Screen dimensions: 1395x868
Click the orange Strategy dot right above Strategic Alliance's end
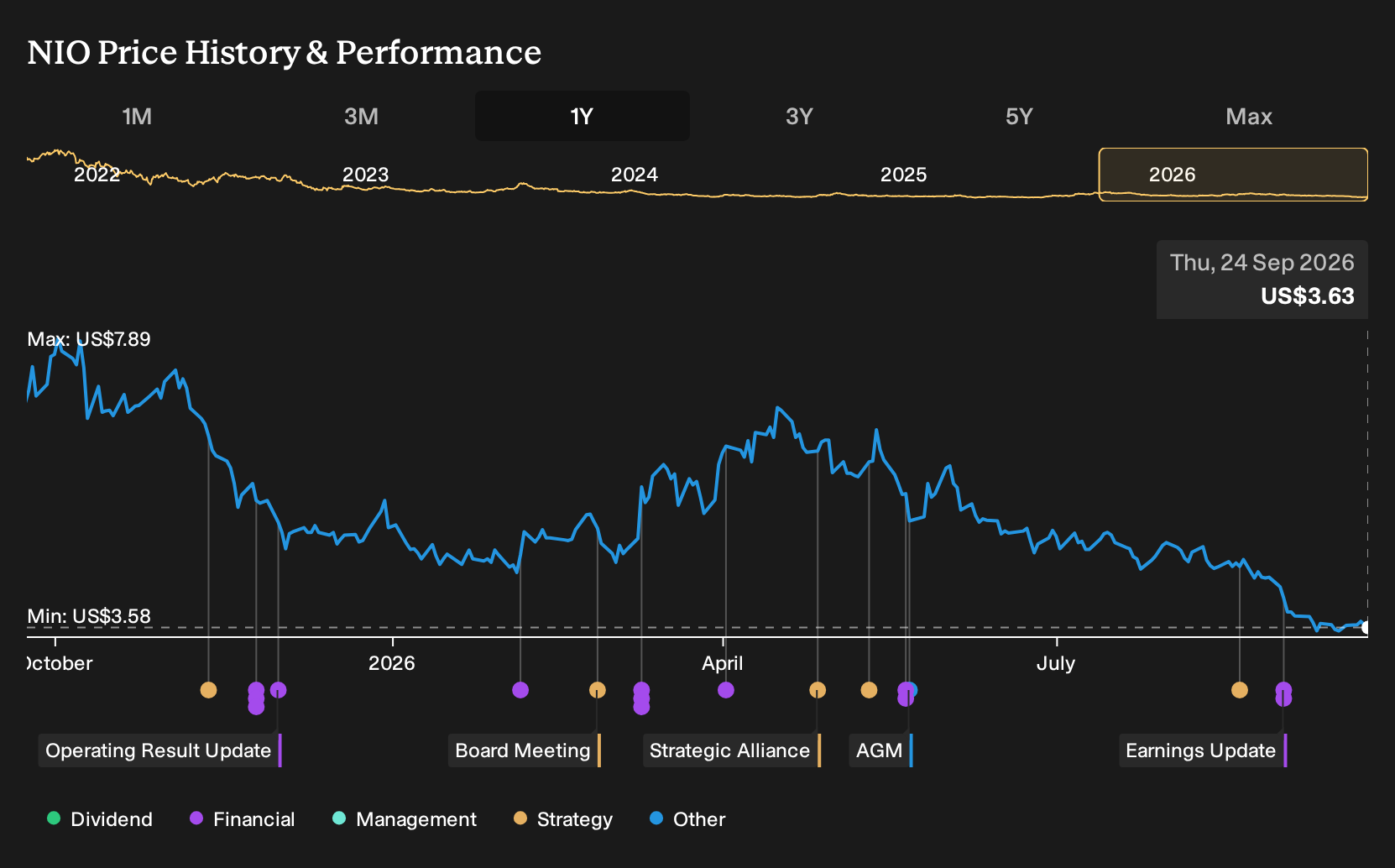point(818,690)
